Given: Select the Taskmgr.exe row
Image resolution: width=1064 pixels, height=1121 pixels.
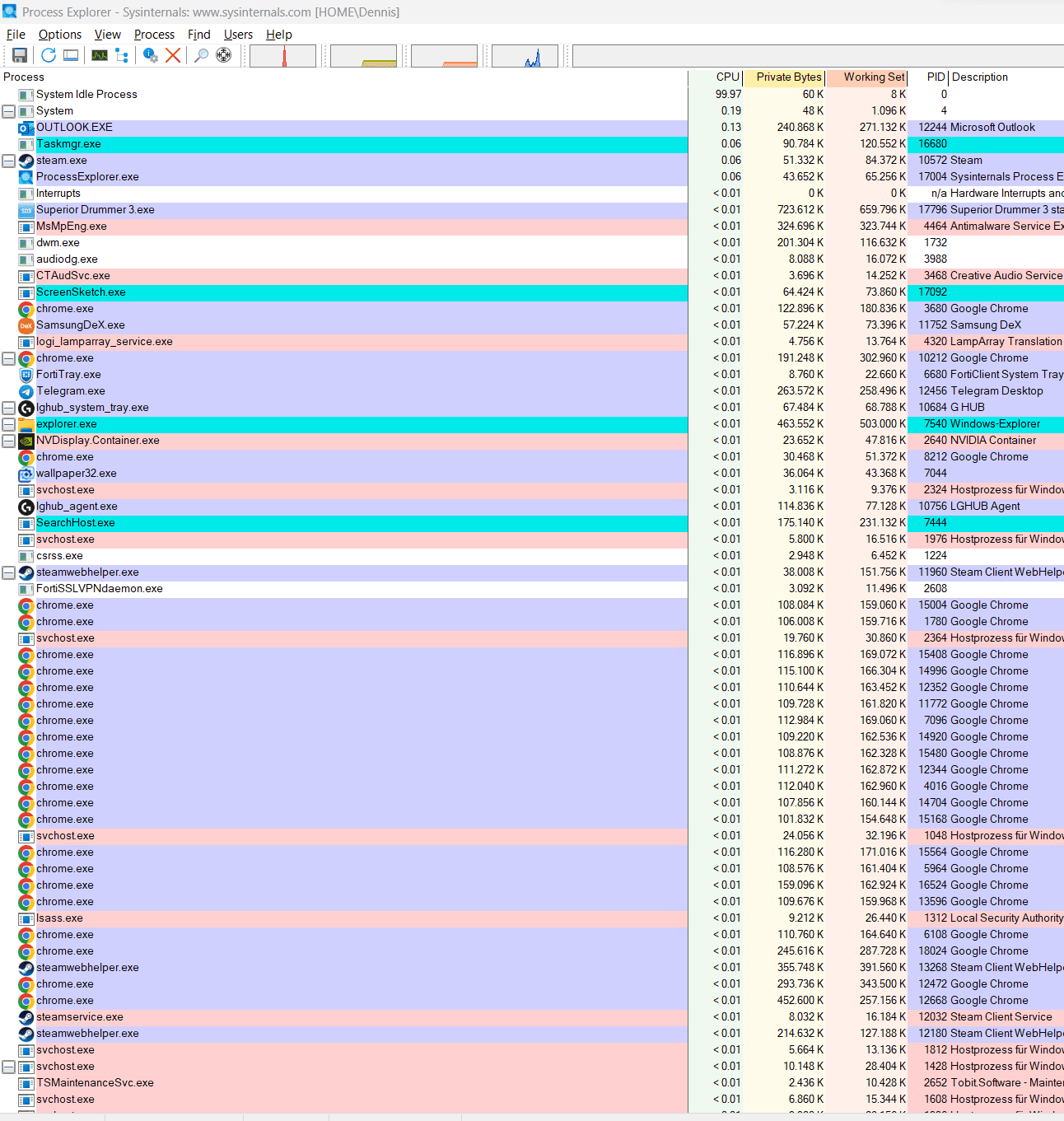Looking at the screenshot, I should point(532,144).
